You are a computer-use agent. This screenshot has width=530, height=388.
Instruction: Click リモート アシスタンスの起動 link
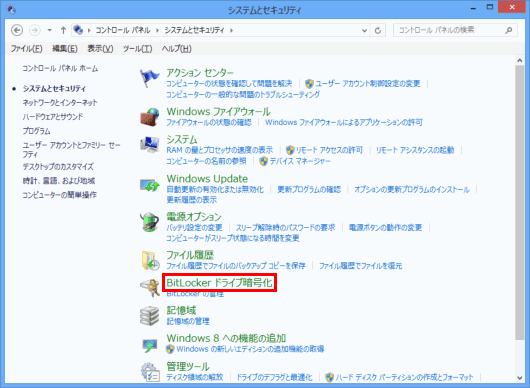click(415, 150)
